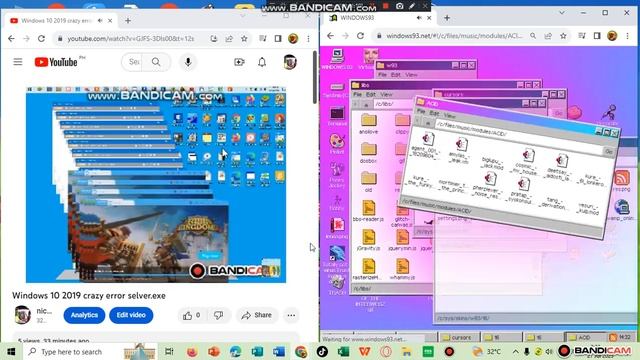
Task: Open bbs-reader.js in libs window
Action: pos(368,211)
